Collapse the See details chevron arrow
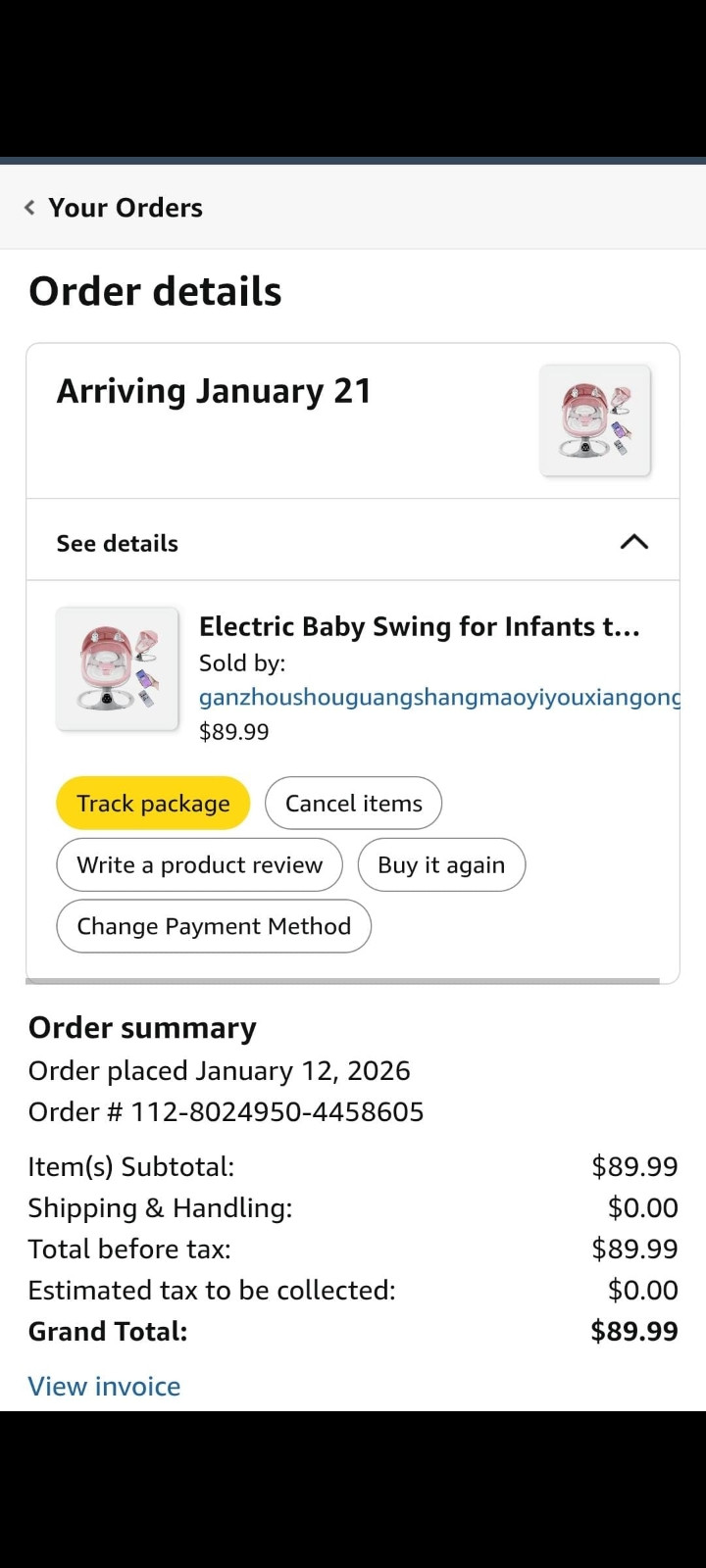The height and width of the screenshot is (1568, 706). [634, 542]
